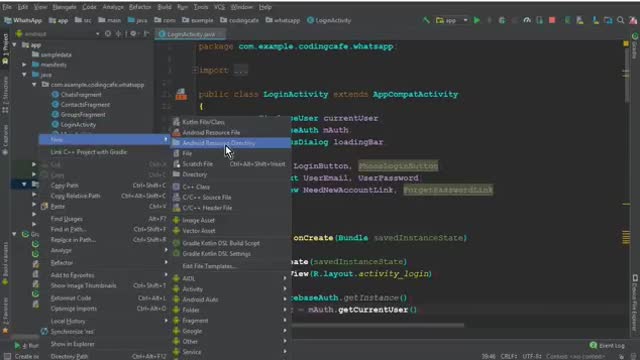Expand the Service submenu
640x360 pixels.
231,352
